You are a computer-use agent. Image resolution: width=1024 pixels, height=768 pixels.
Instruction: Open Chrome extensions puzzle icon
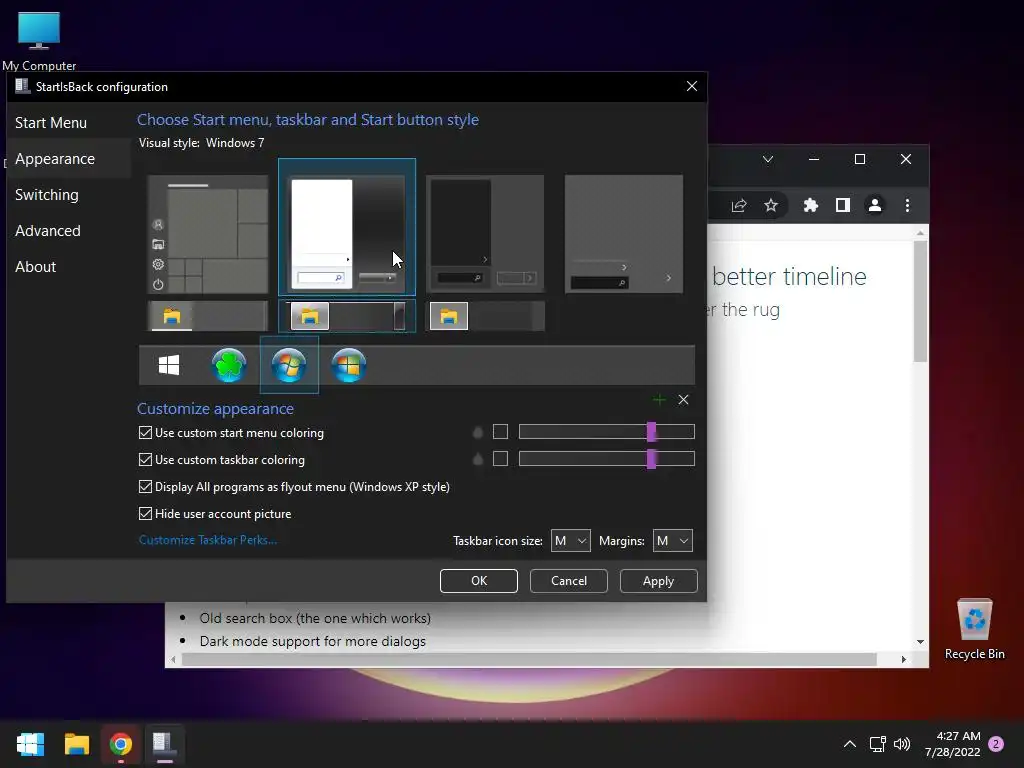coord(810,205)
